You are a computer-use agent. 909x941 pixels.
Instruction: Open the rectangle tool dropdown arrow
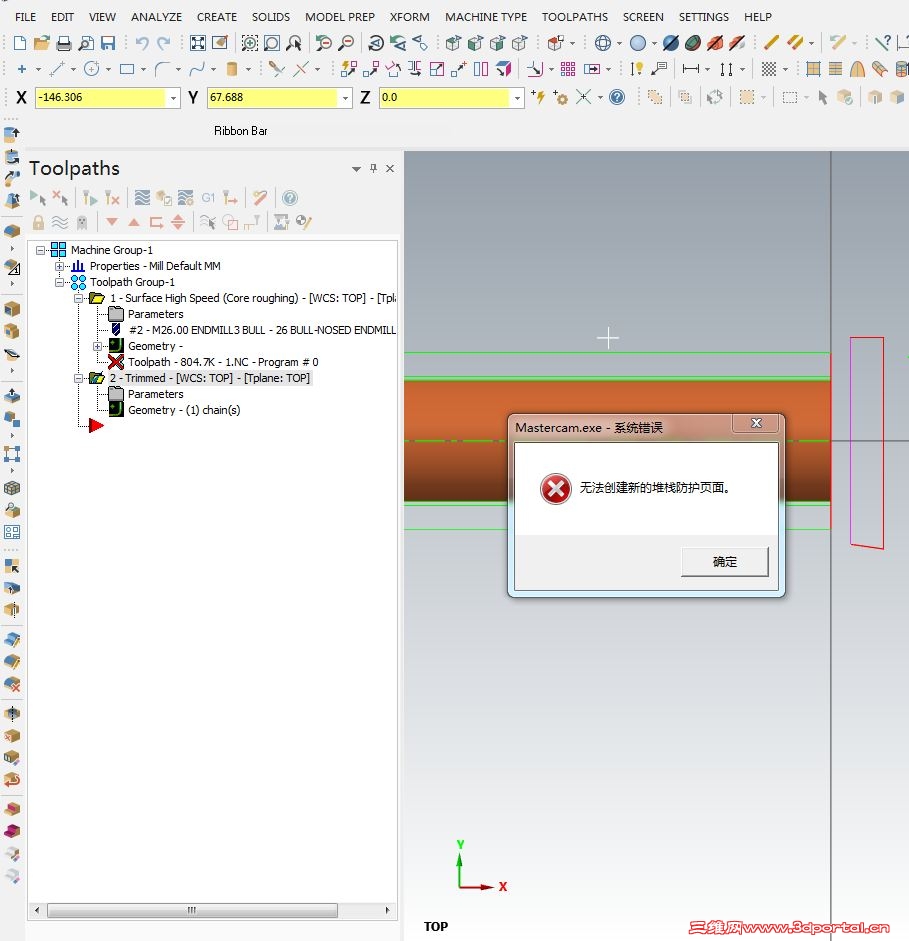tap(143, 70)
